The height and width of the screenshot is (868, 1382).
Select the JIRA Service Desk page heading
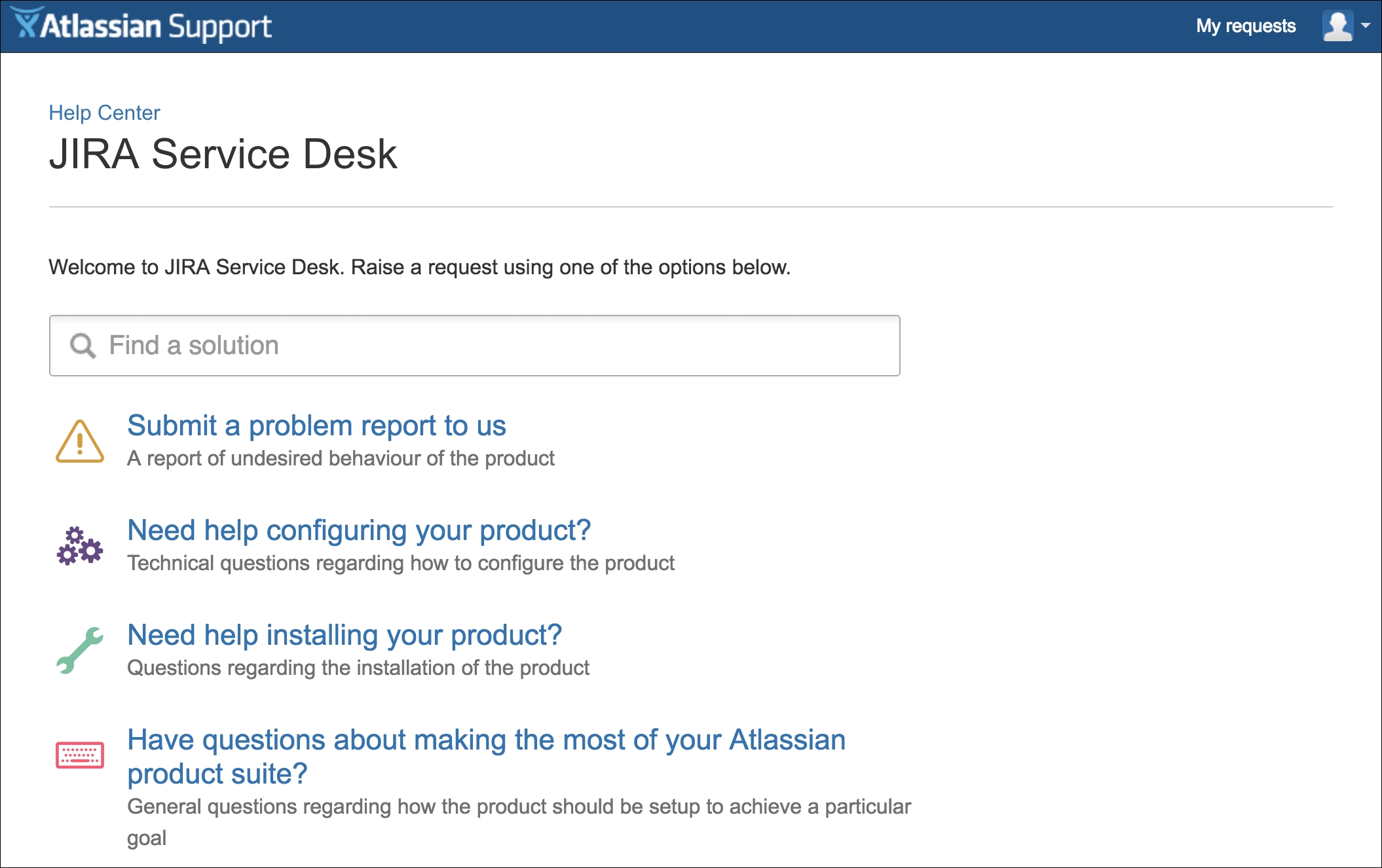coord(223,154)
